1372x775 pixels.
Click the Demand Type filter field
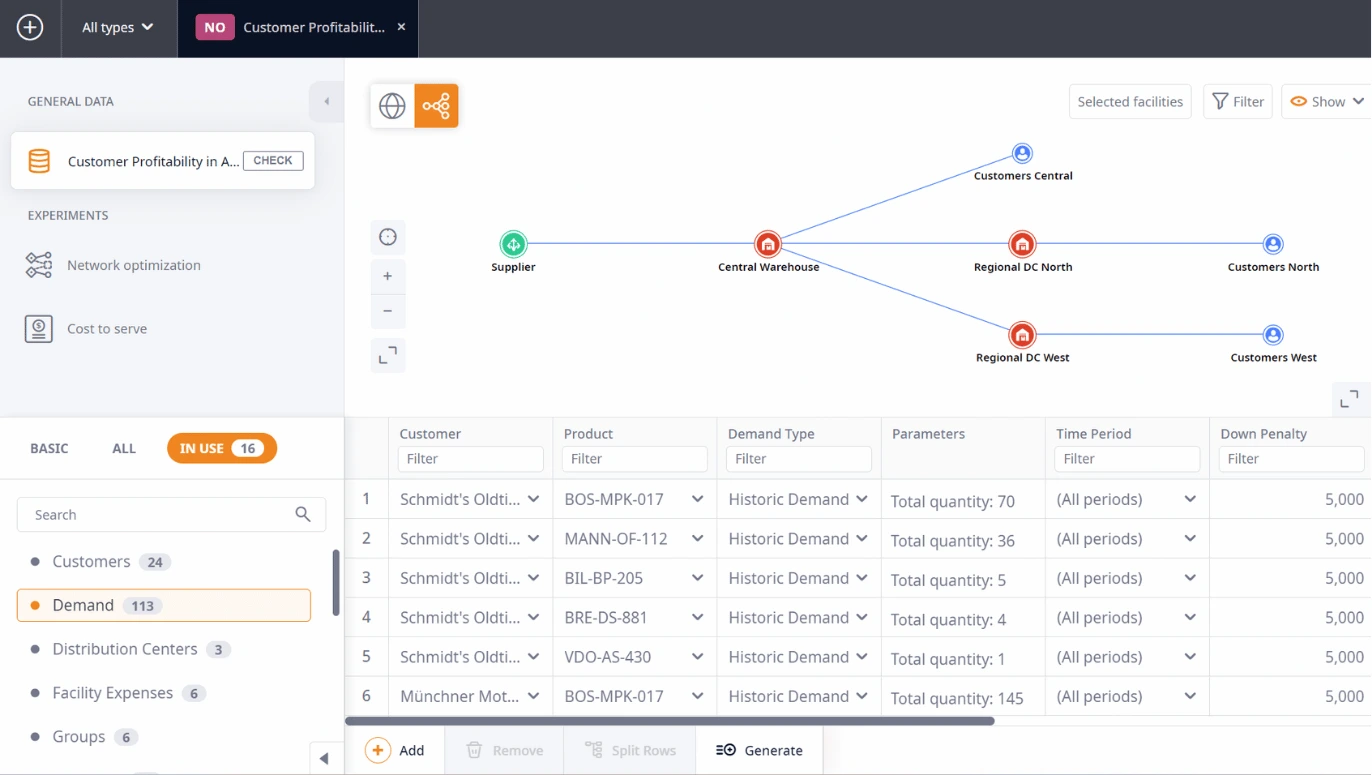(x=798, y=459)
